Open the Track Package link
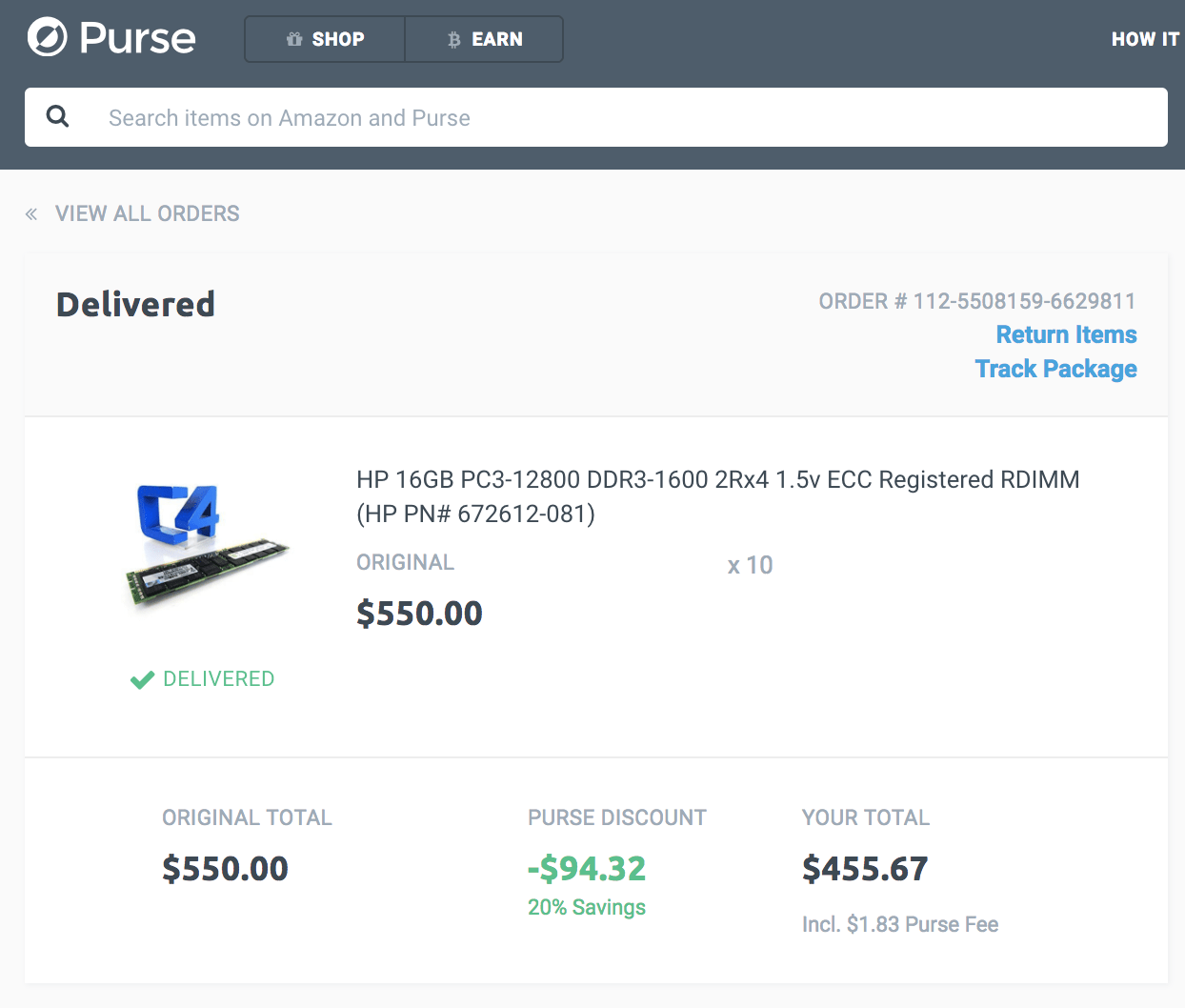This screenshot has width=1185, height=1008. 1055,369
